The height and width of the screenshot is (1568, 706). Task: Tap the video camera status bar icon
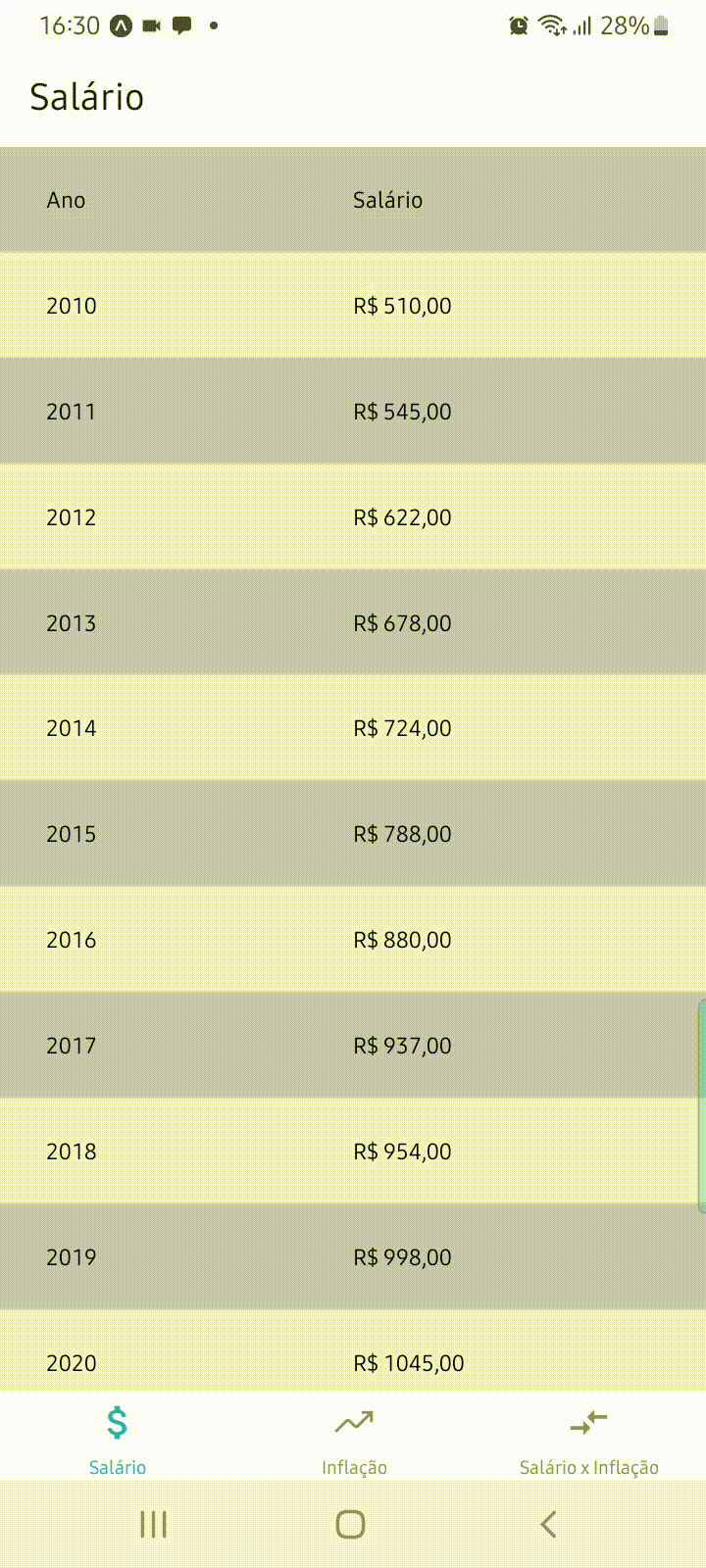click(x=151, y=26)
